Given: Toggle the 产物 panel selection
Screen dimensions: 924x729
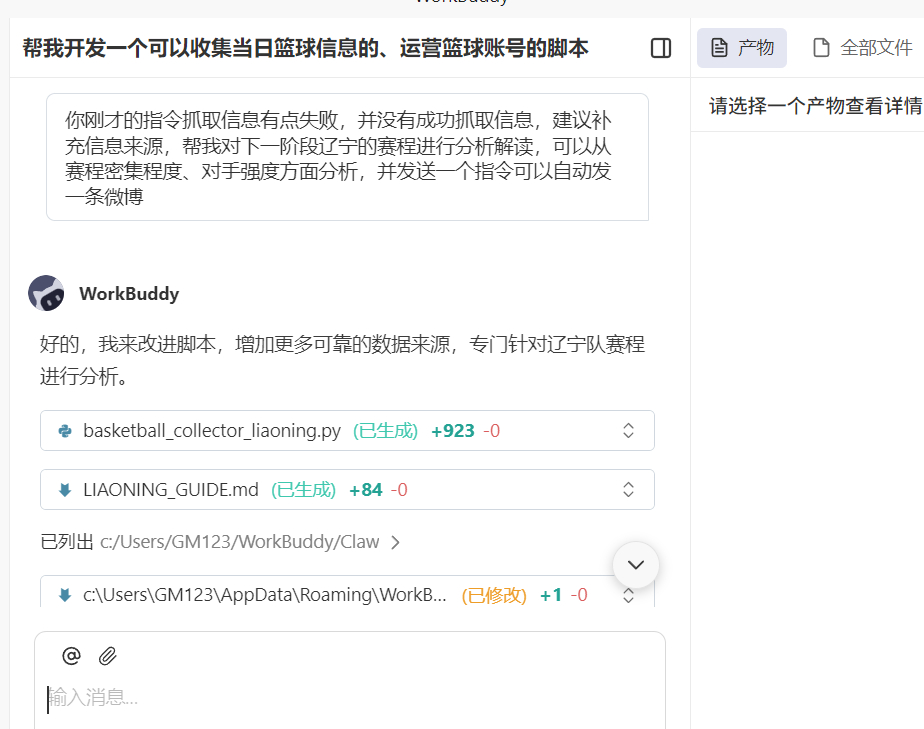Looking at the screenshot, I should pos(741,46).
